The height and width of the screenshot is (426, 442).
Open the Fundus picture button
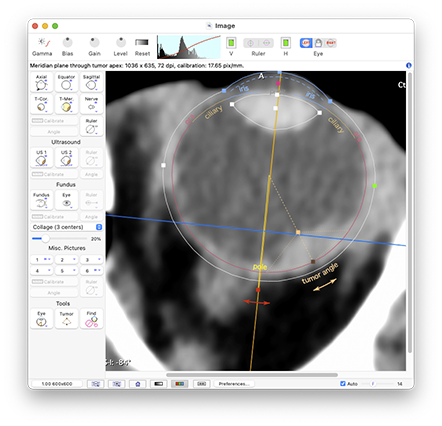[41, 200]
